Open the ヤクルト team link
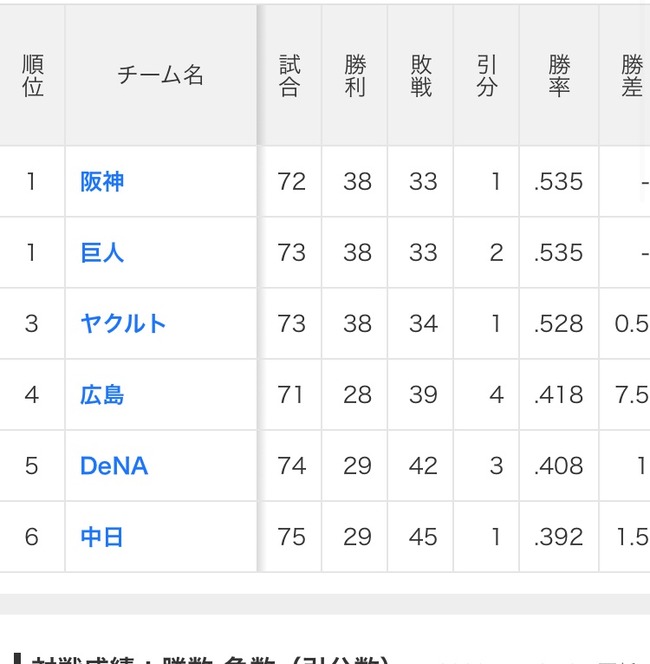650x664 pixels. pyautogui.click(x=123, y=324)
